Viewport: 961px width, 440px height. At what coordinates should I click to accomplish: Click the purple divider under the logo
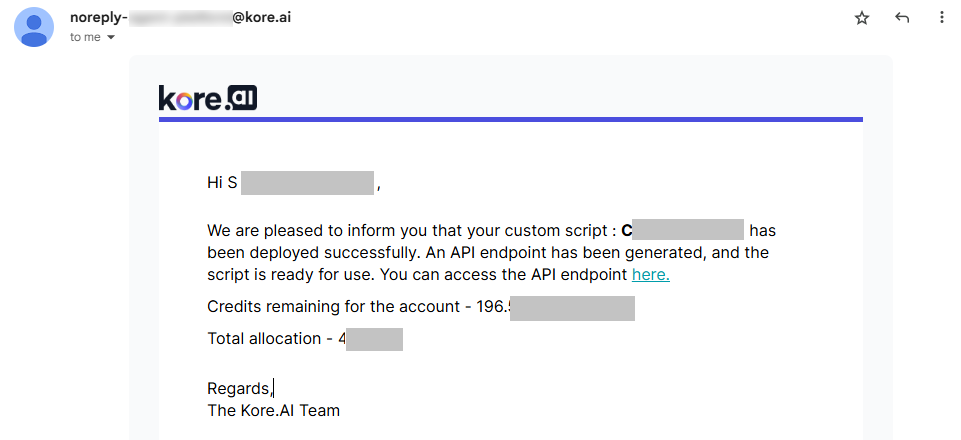click(510, 120)
